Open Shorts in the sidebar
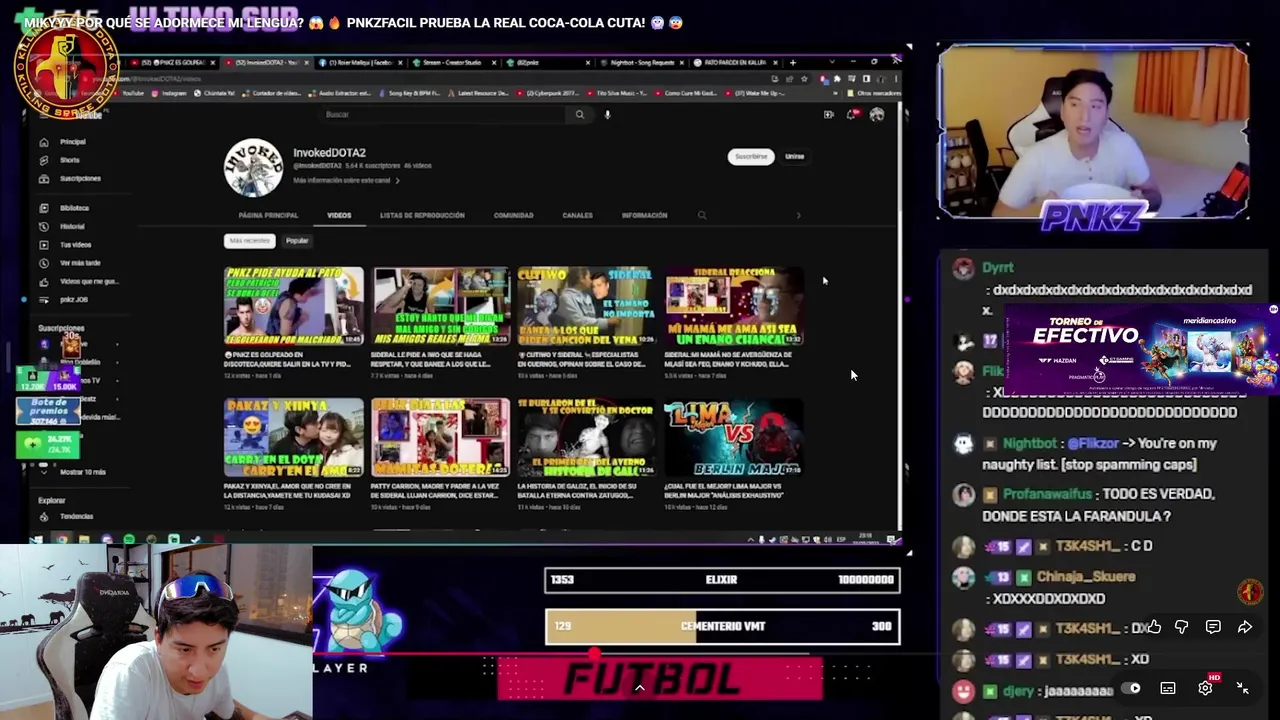The height and width of the screenshot is (720, 1280). 61,160
